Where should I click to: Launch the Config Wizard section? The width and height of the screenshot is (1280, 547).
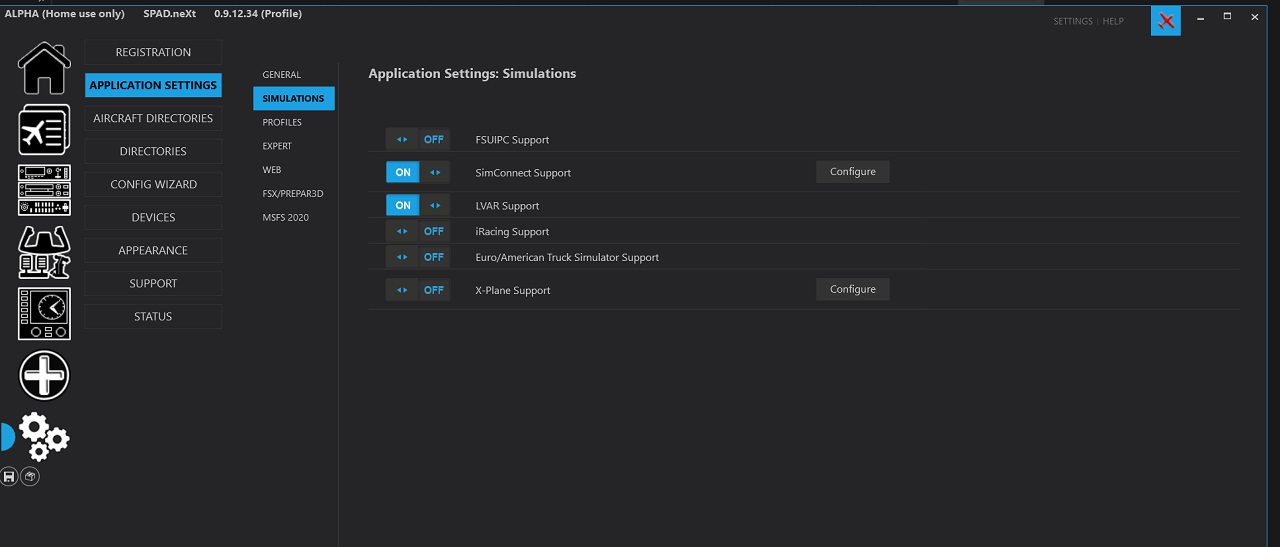click(x=153, y=184)
